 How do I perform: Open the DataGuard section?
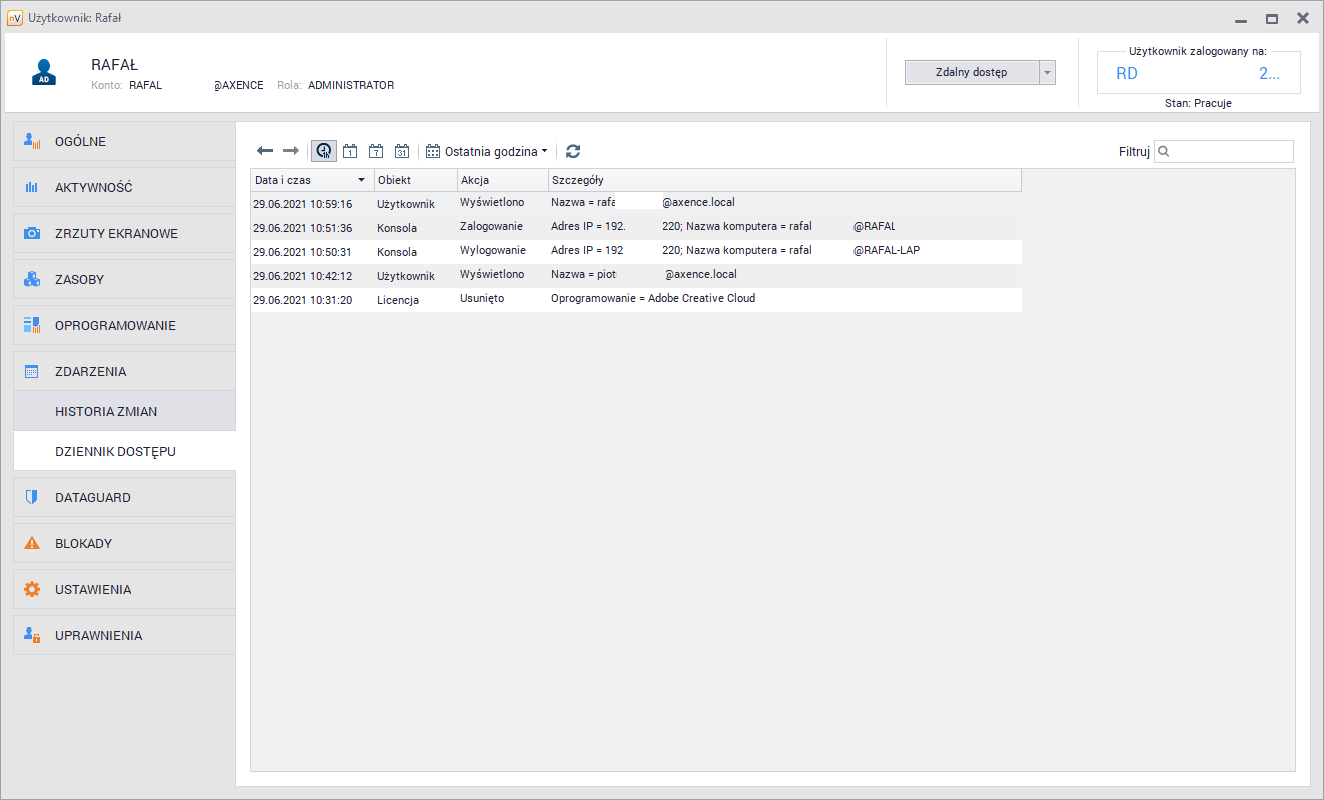[x=93, y=497]
